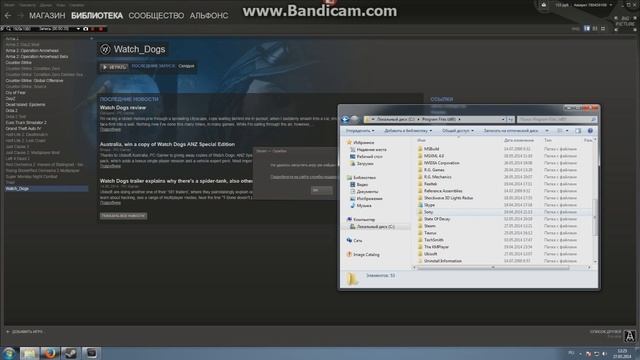This screenshot has width=640, height=360.
Task: Open Список друзей friends list
Action: (605, 332)
